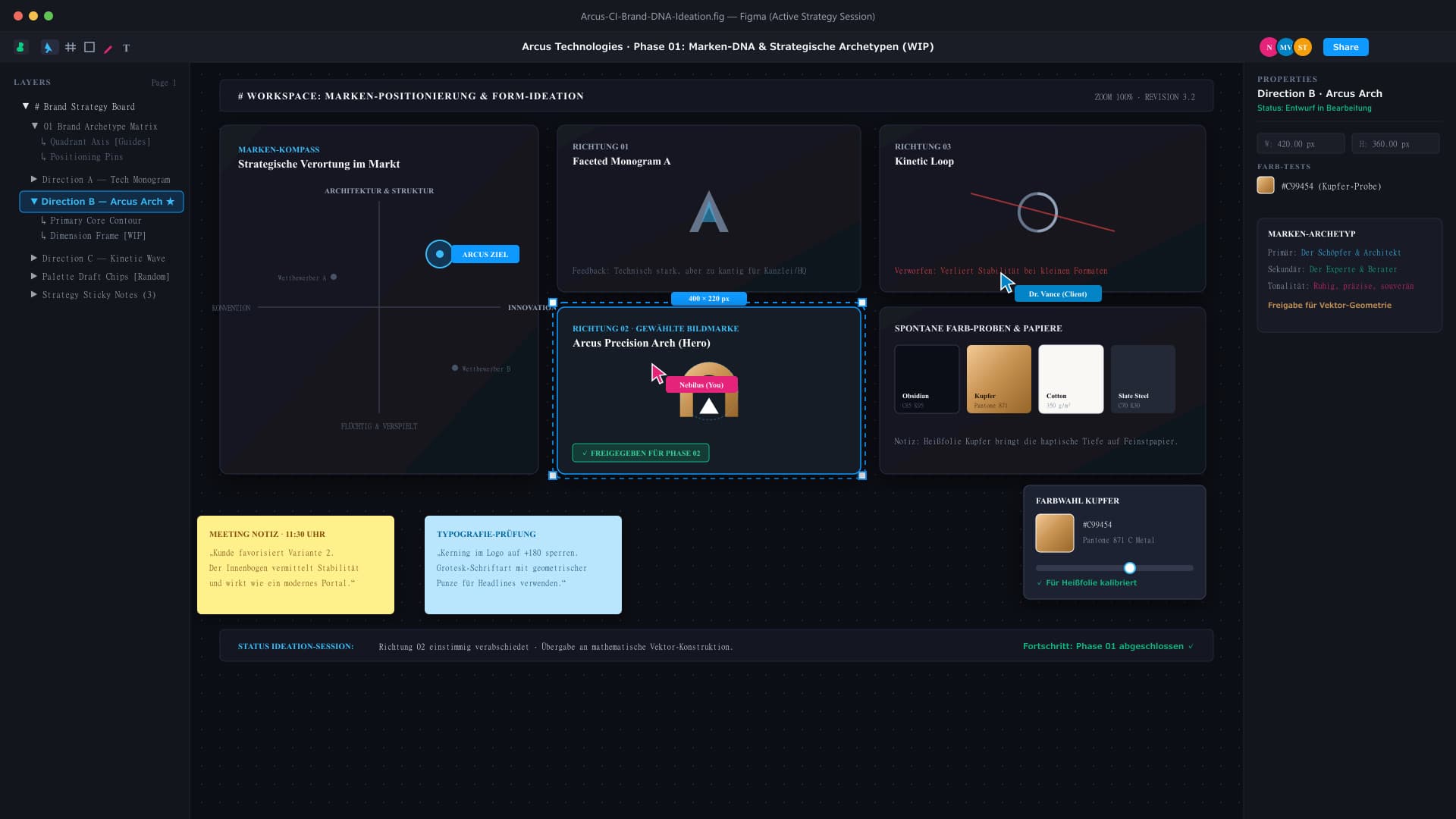Select the Rectangle shape tool
The image size is (1456, 819).
(x=89, y=47)
